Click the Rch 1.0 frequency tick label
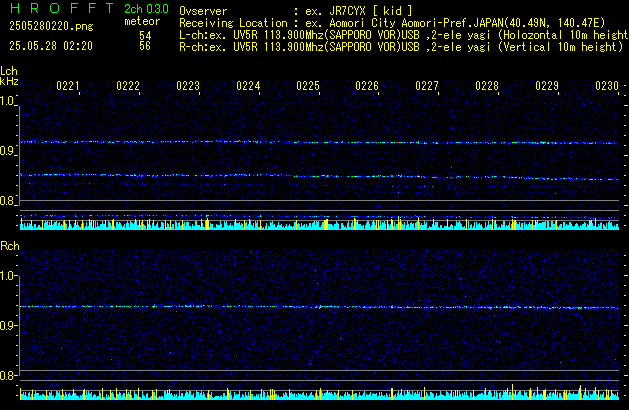Image resolution: width=629 pixels, height=410 pixels. (x=7, y=276)
